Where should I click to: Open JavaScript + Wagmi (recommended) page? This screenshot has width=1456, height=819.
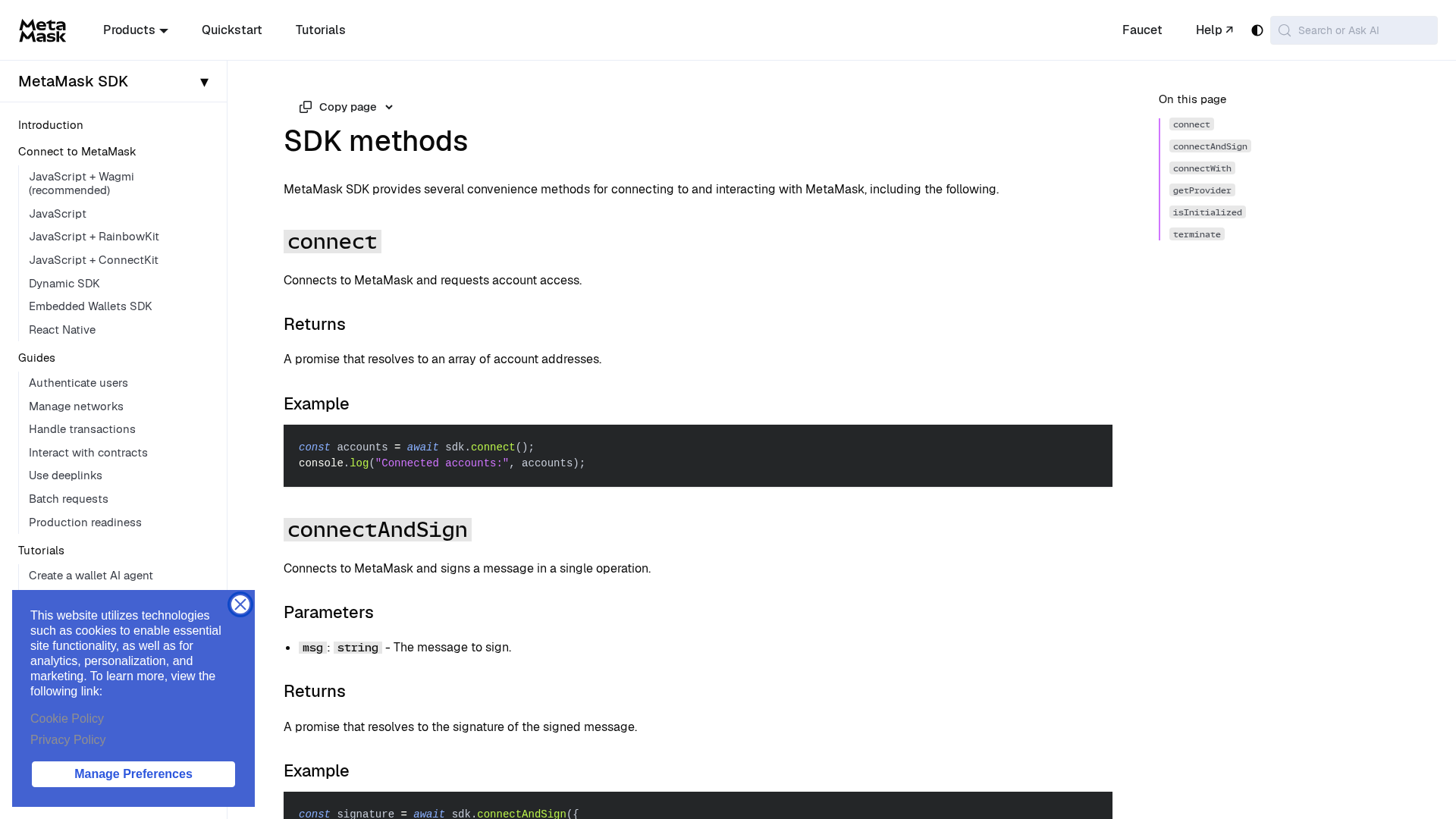click(82, 184)
